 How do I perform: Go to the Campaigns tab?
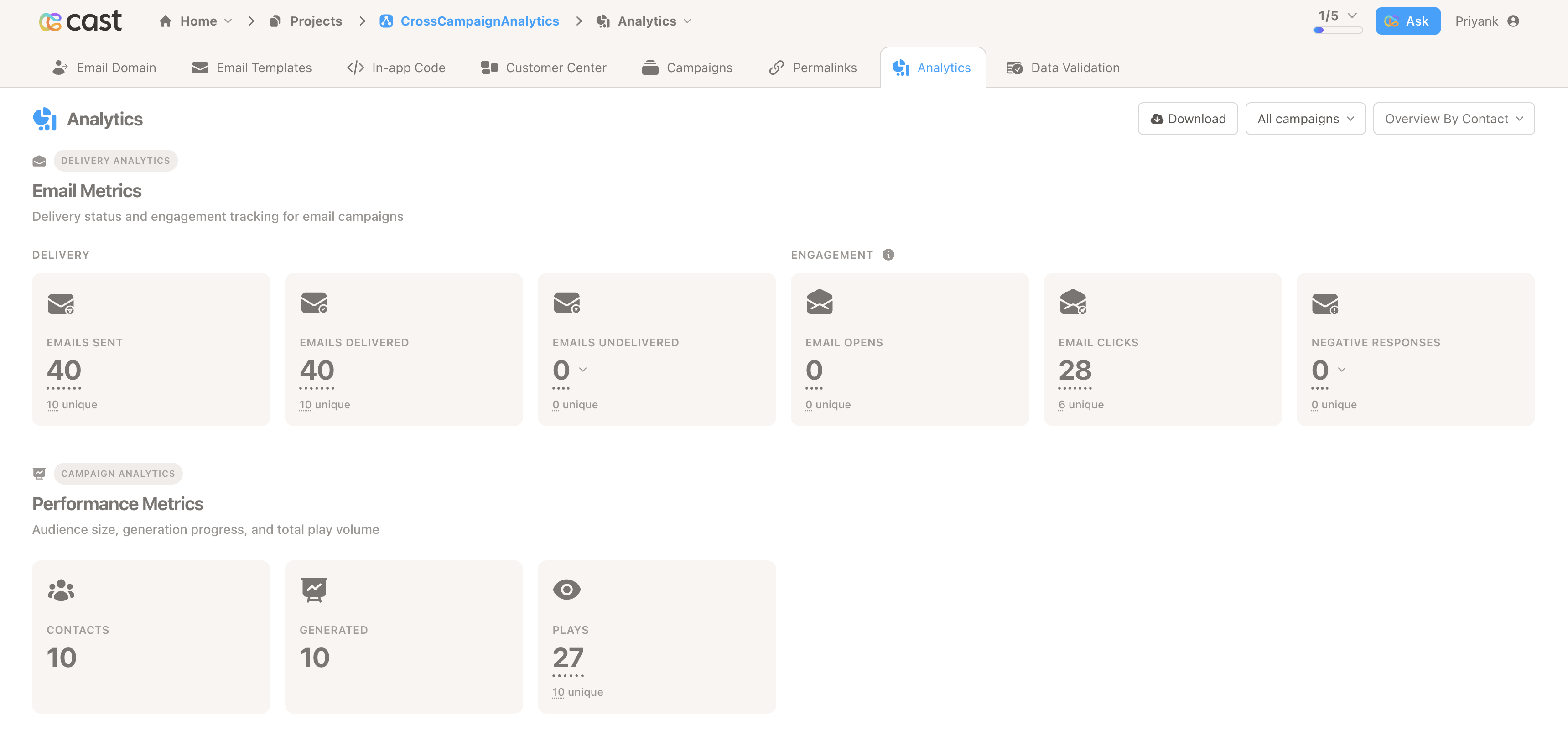coord(687,68)
